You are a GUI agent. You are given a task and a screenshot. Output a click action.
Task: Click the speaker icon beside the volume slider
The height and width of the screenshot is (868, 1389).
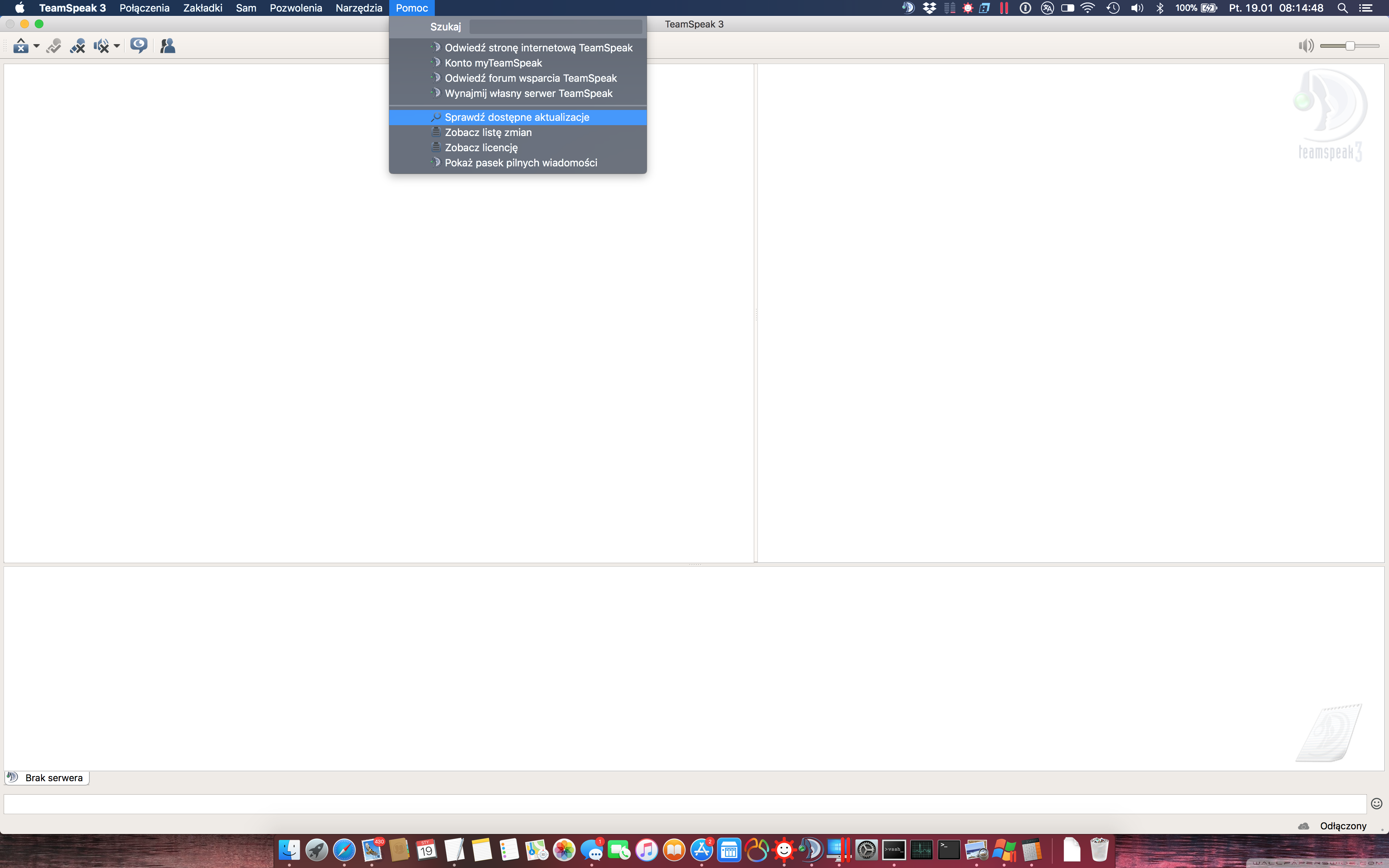(x=1306, y=46)
